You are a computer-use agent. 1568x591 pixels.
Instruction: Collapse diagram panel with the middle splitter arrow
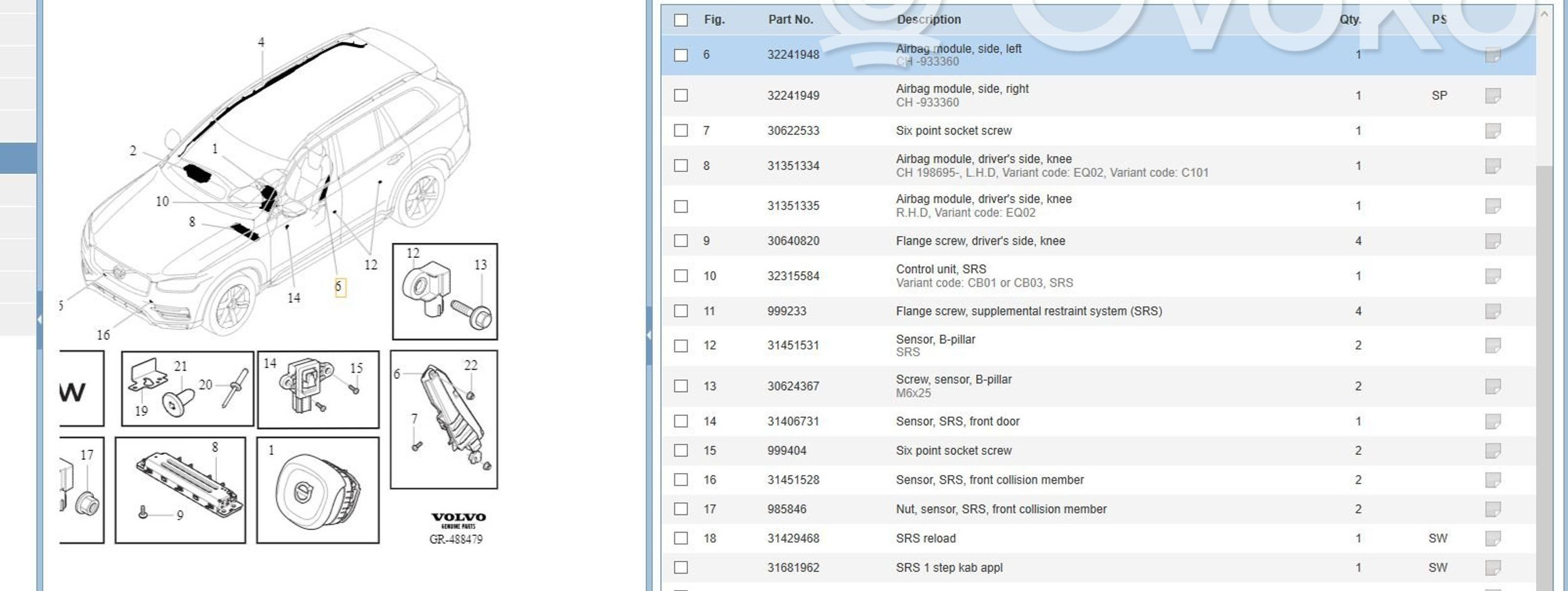[649, 335]
